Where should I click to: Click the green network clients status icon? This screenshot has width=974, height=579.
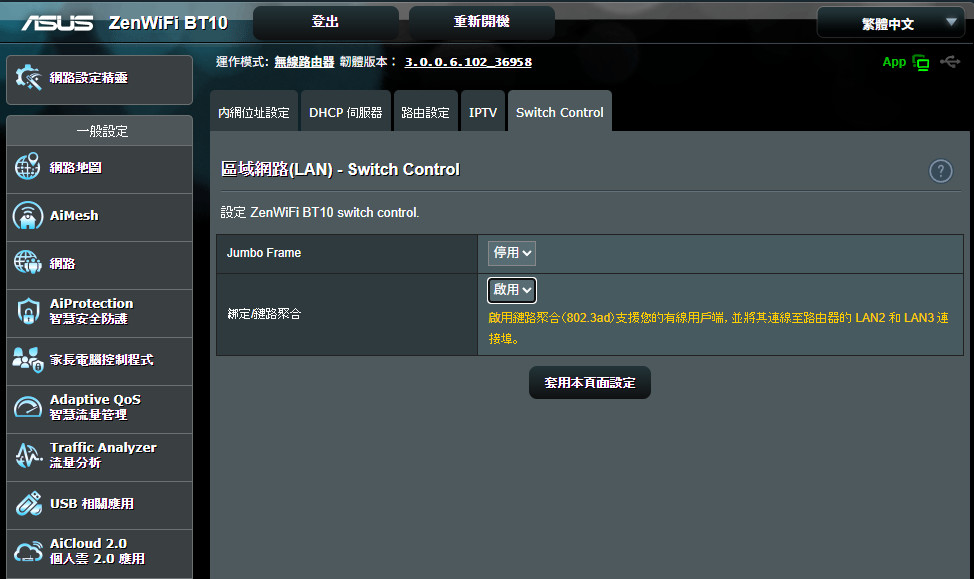click(x=921, y=62)
